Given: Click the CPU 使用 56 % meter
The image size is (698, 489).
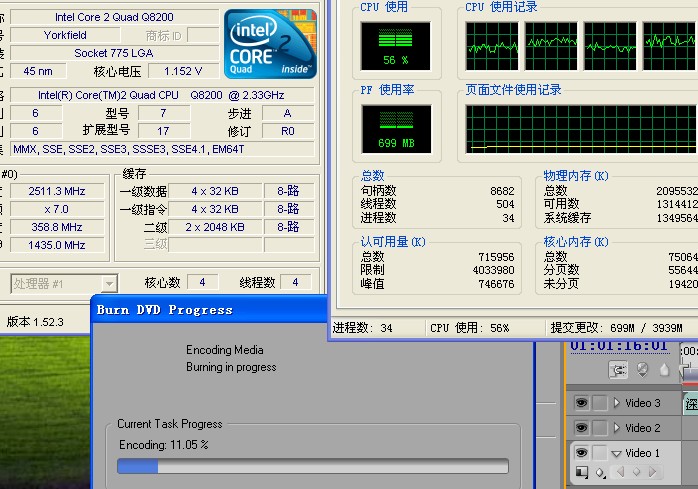Looking at the screenshot, I should pyautogui.click(x=396, y=46).
